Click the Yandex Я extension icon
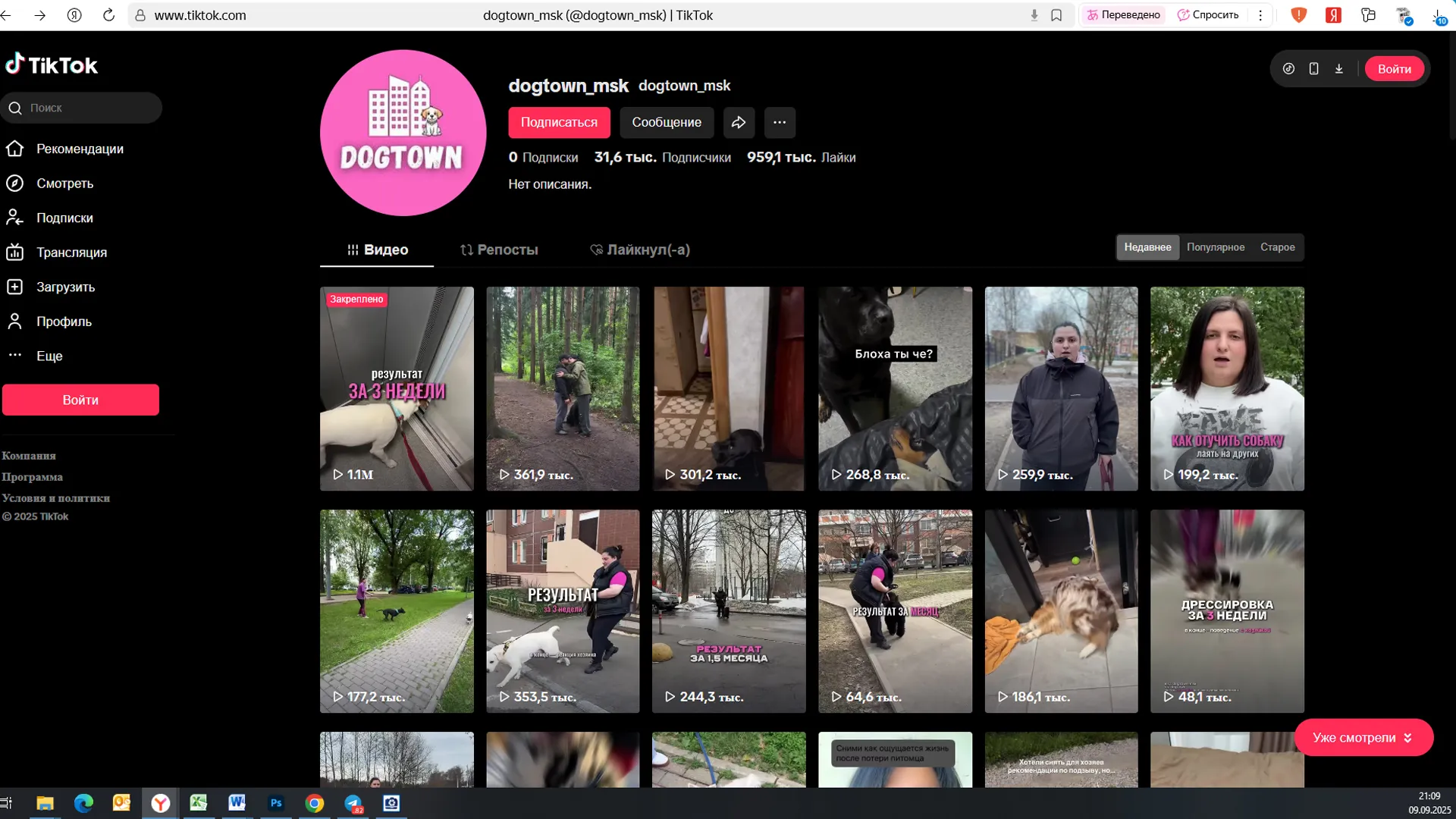The width and height of the screenshot is (1456, 819). tap(1333, 15)
